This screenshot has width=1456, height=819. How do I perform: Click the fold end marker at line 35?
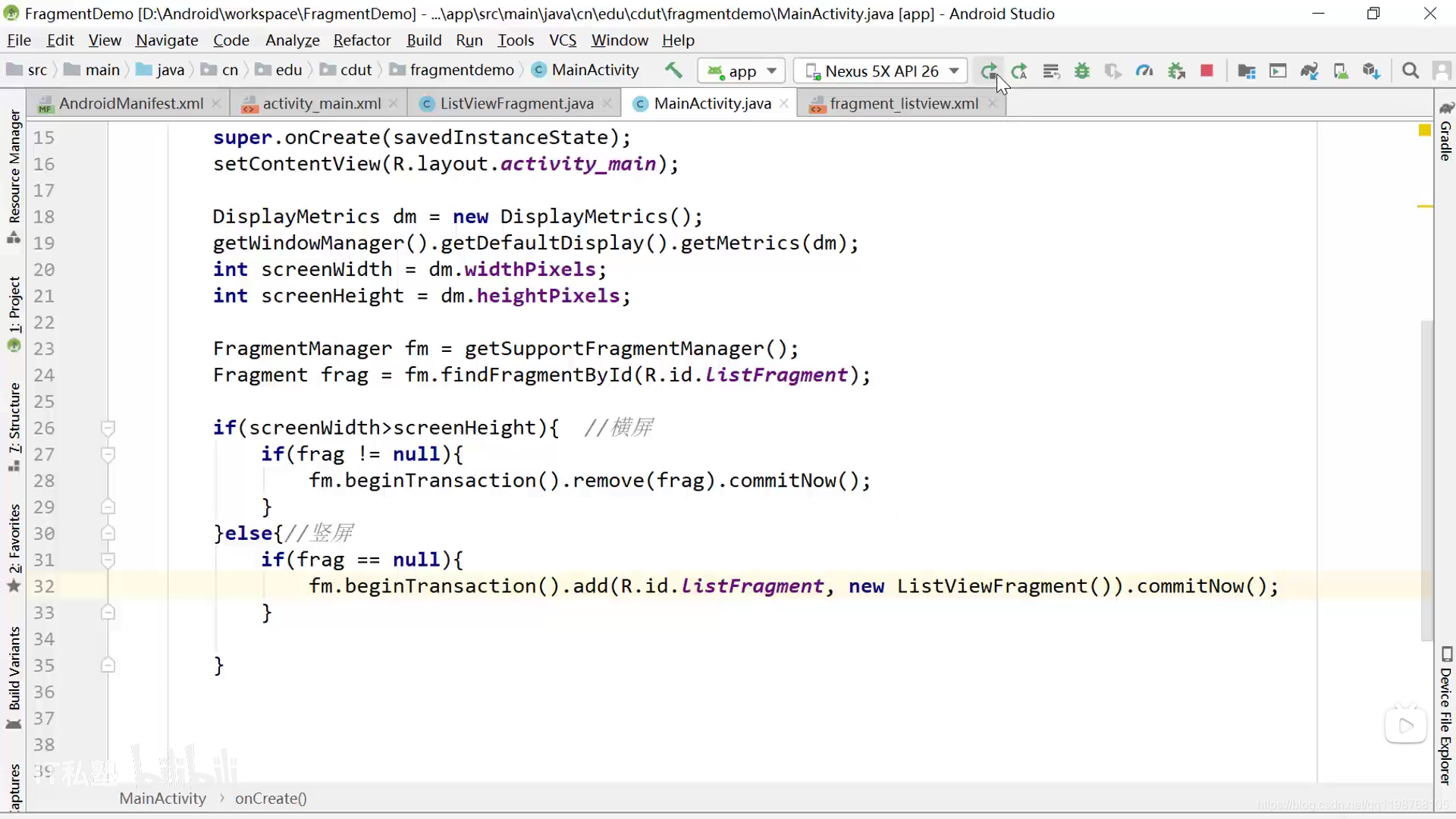(x=108, y=665)
